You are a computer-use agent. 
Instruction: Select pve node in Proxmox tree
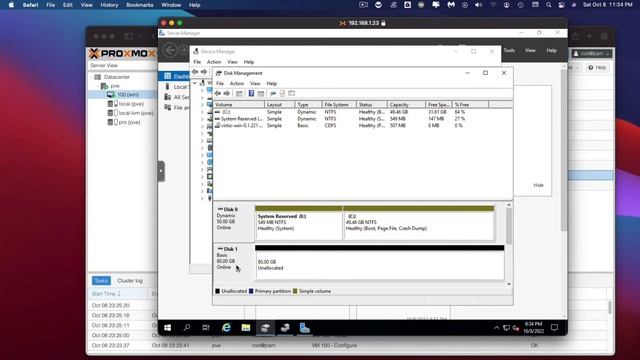115,86
